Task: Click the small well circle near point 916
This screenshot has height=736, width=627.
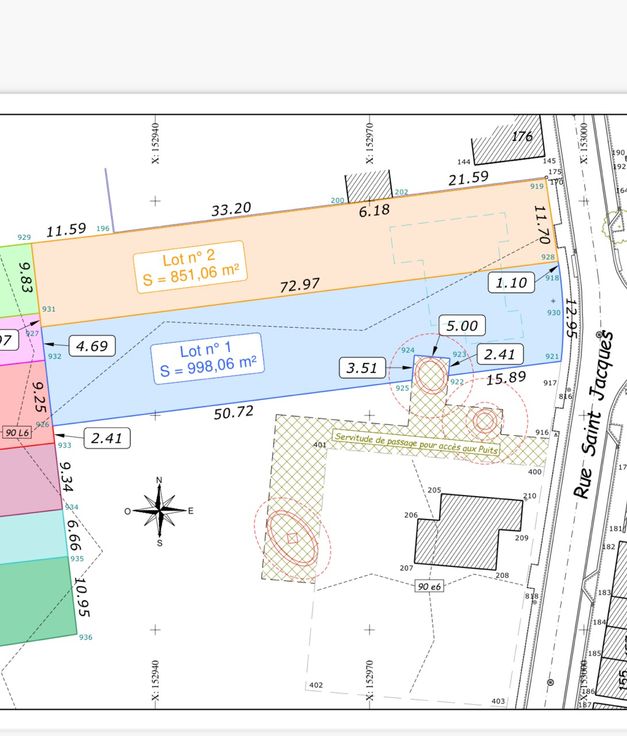Action: click(x=485, y=421)
